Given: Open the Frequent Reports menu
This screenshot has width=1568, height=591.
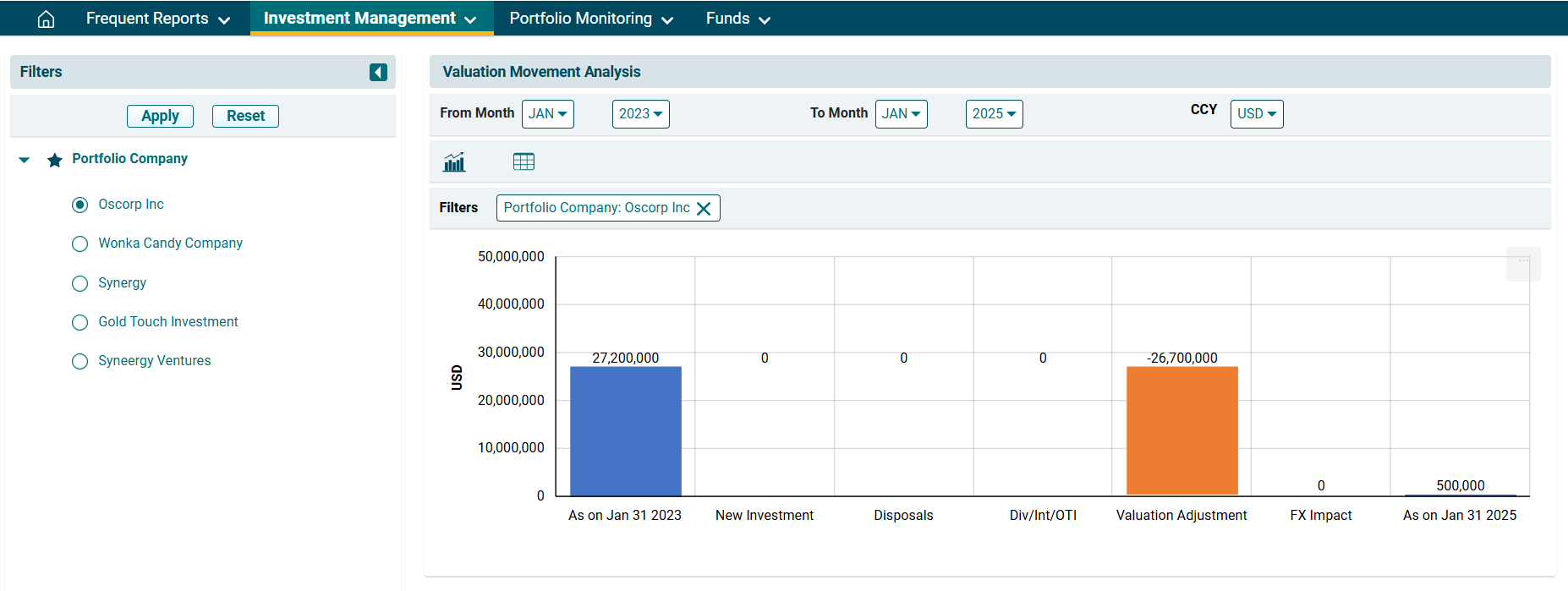Looking at the screenshot, I should click(x=157, y=19).
